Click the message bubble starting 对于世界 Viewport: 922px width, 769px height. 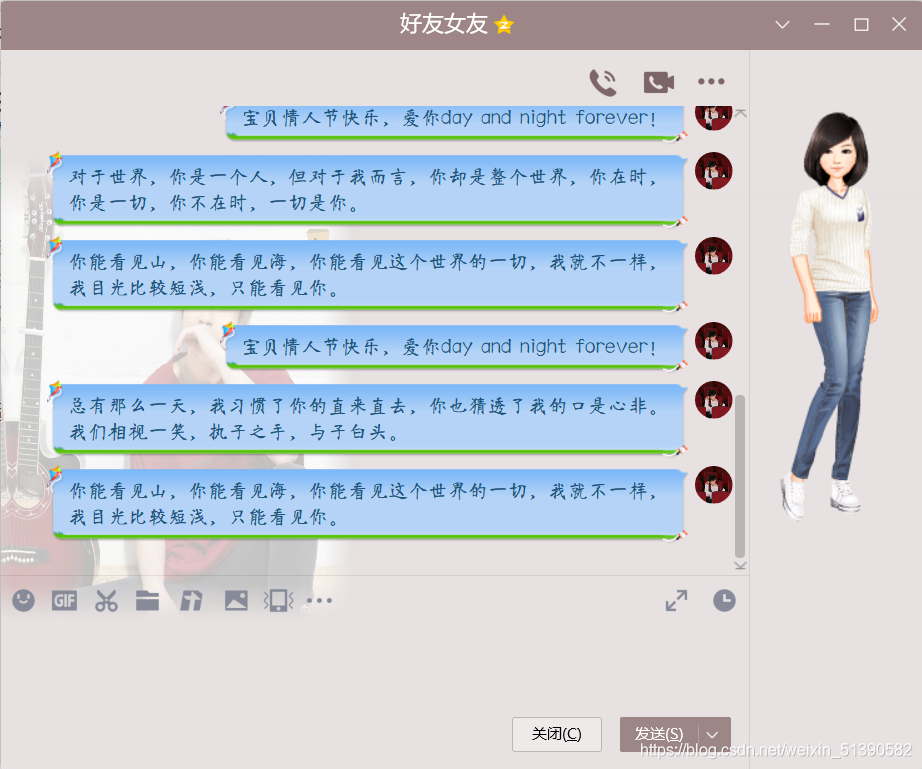pos(369,190)
